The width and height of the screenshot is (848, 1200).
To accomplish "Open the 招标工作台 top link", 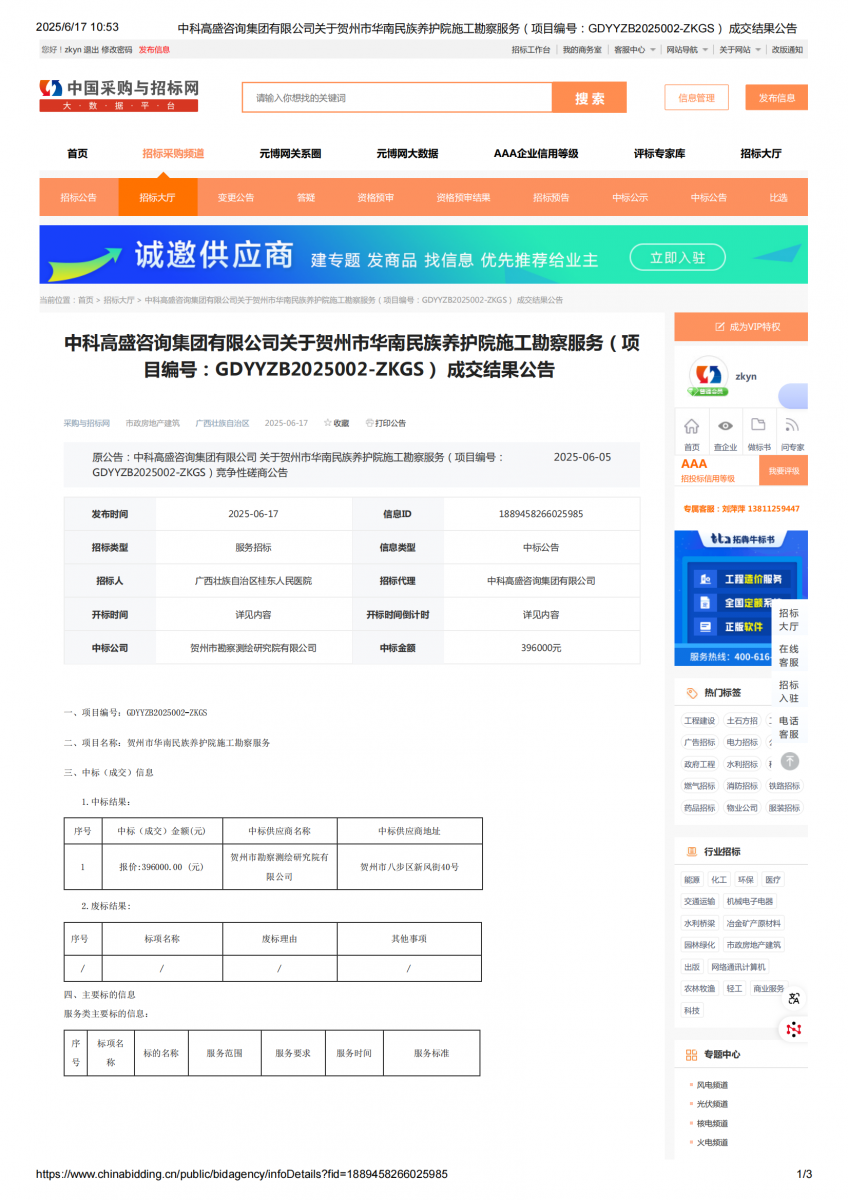I will (531, 49).
